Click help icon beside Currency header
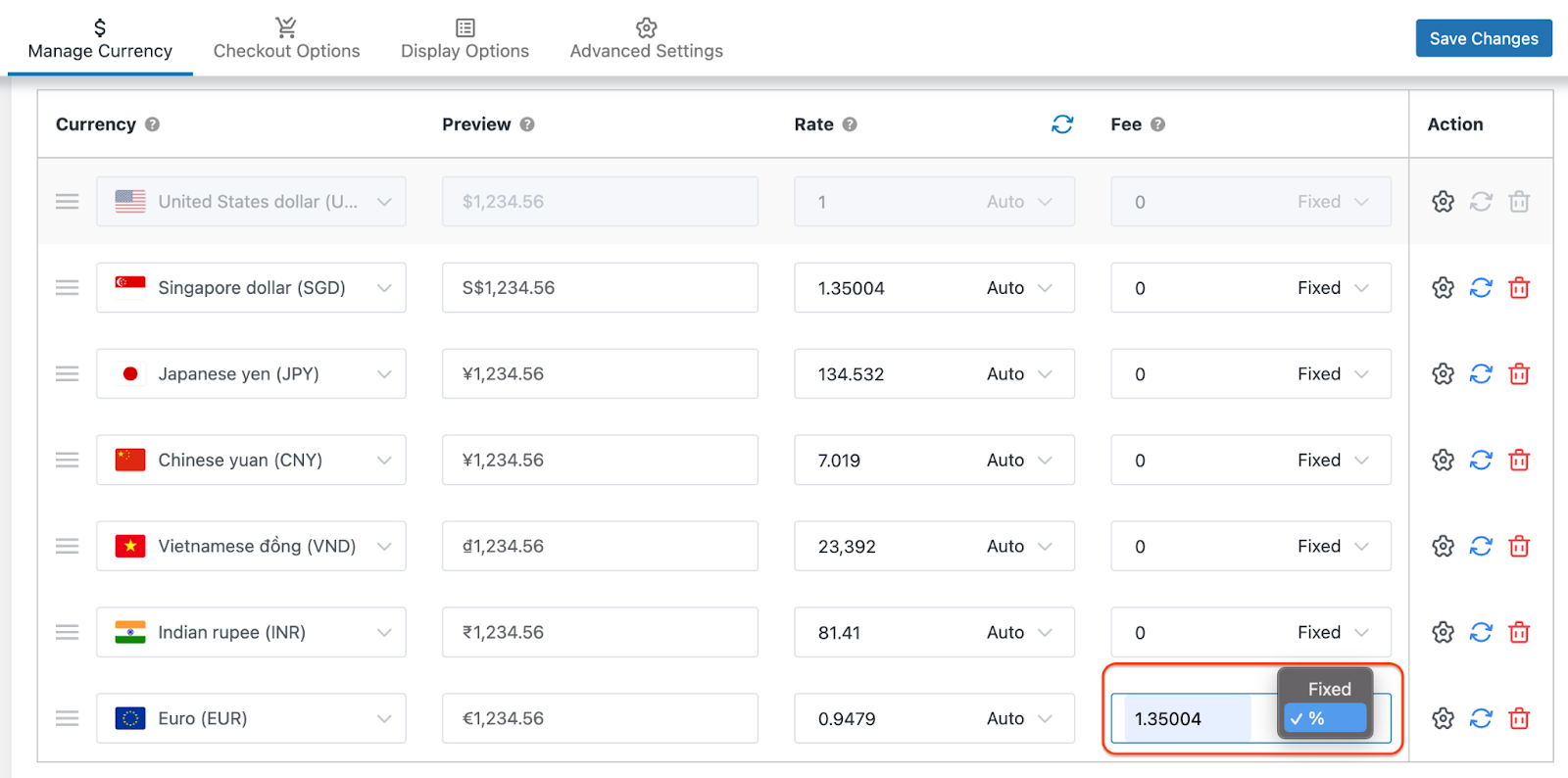The height and width of the screenshot is (778, 1568). (x=152, y=124)
